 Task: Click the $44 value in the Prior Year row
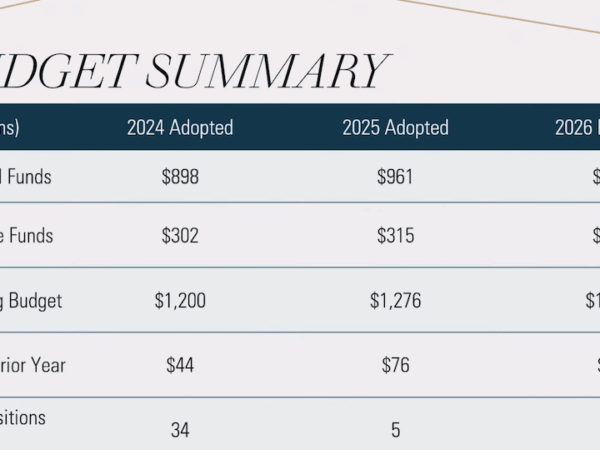(x=180, y=365)
